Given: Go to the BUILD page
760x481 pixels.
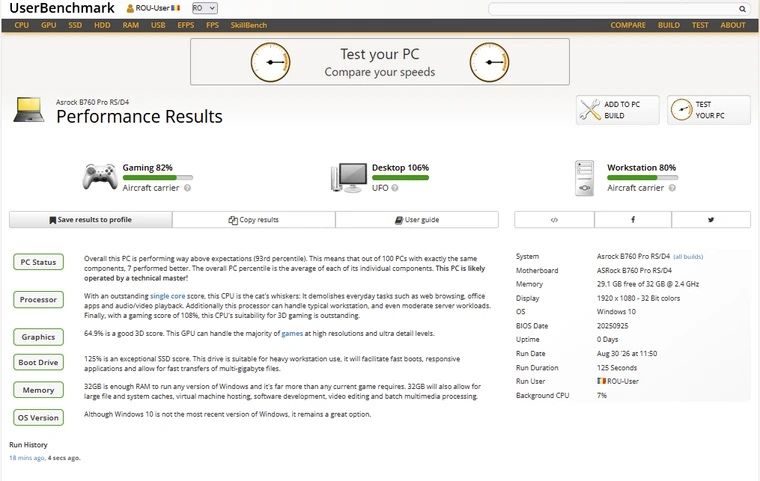Looking at the screenshot, I should (x=668, y=25).
